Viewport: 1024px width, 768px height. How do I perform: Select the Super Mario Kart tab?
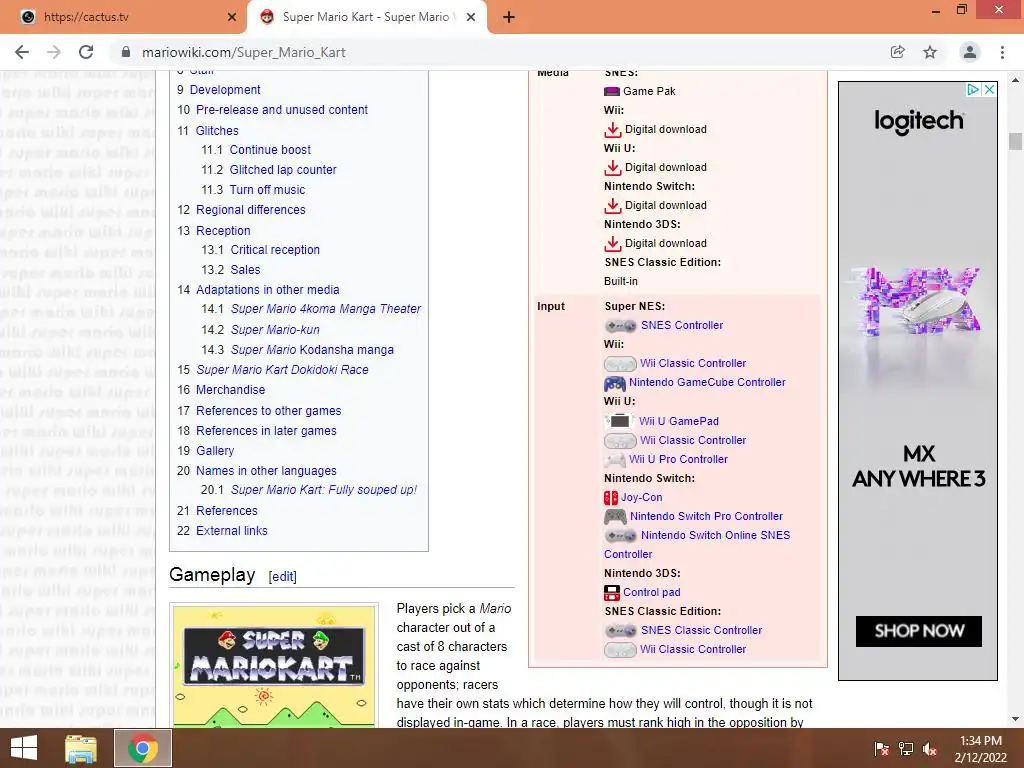(366, 17)
